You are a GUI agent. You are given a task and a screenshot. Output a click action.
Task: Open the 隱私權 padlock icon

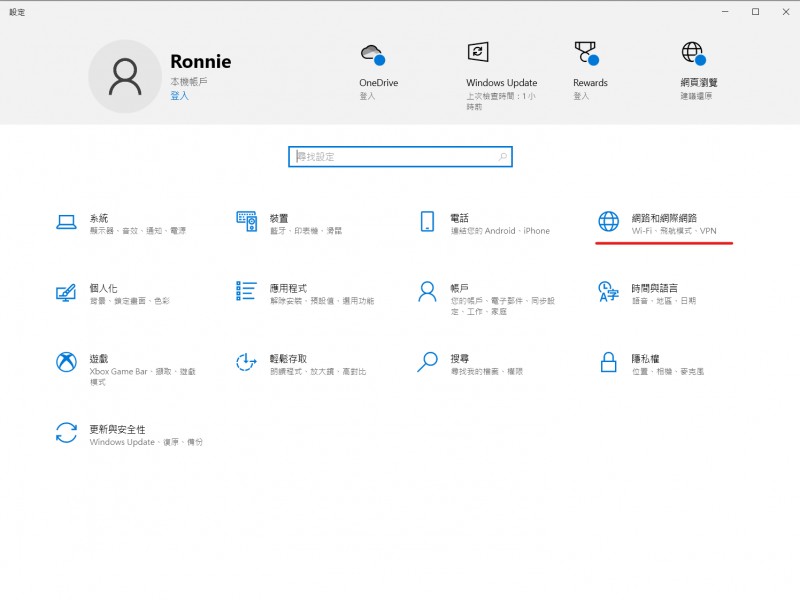(608, 362)
